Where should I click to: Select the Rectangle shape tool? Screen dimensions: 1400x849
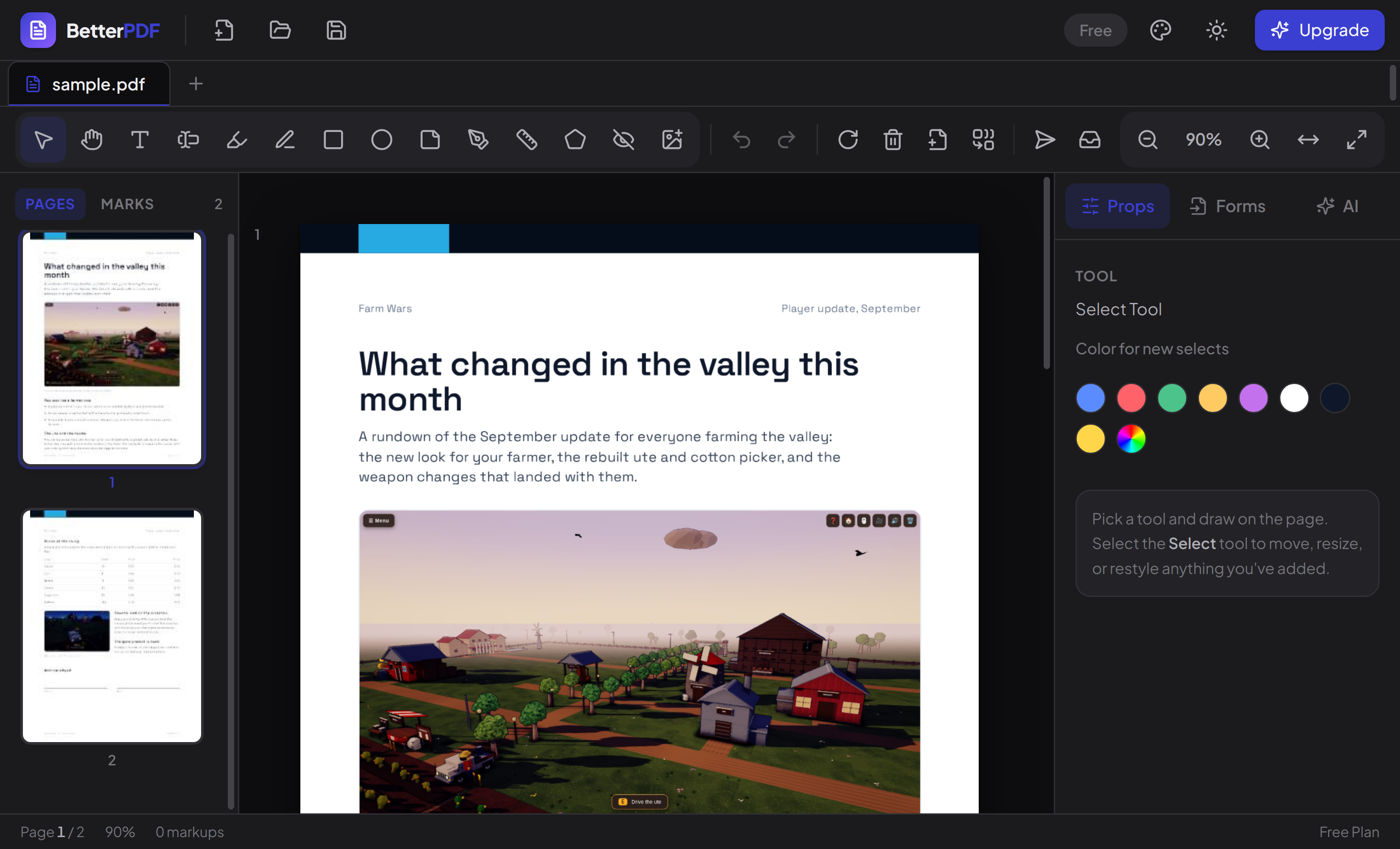coord(333,140)
